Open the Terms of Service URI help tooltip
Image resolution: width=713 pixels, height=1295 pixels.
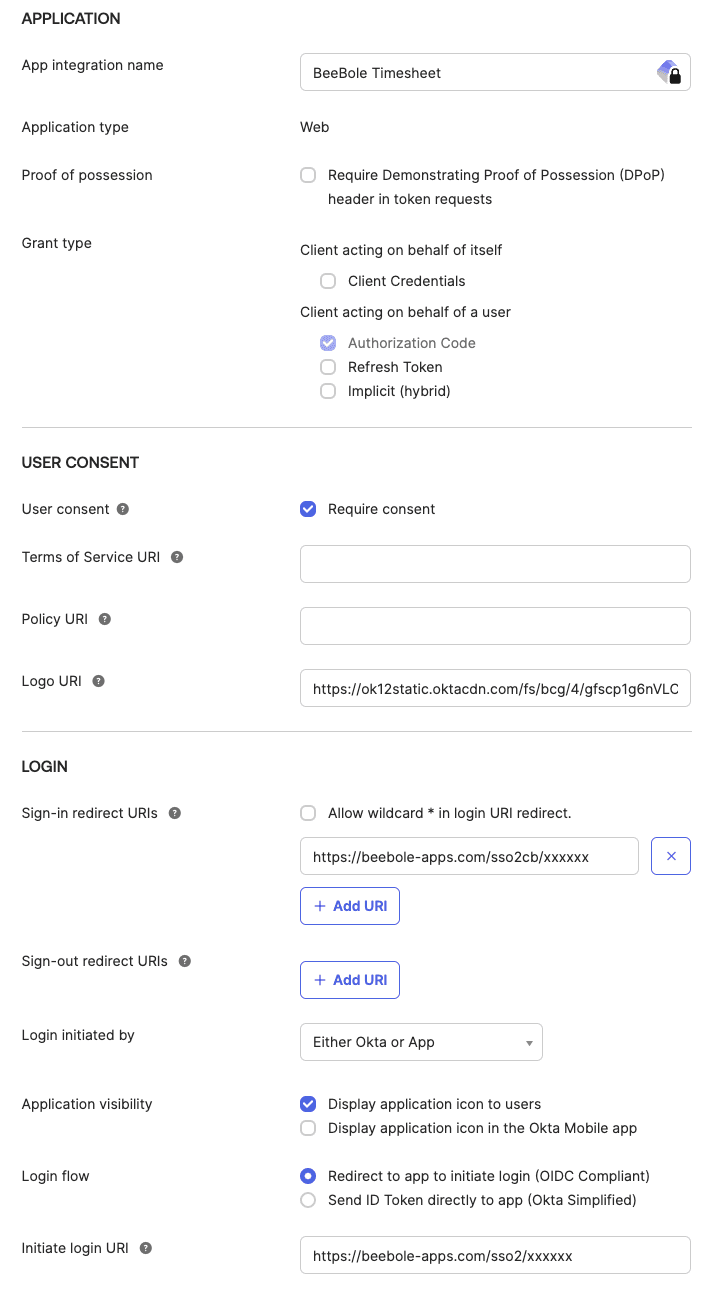pos(176,557)
